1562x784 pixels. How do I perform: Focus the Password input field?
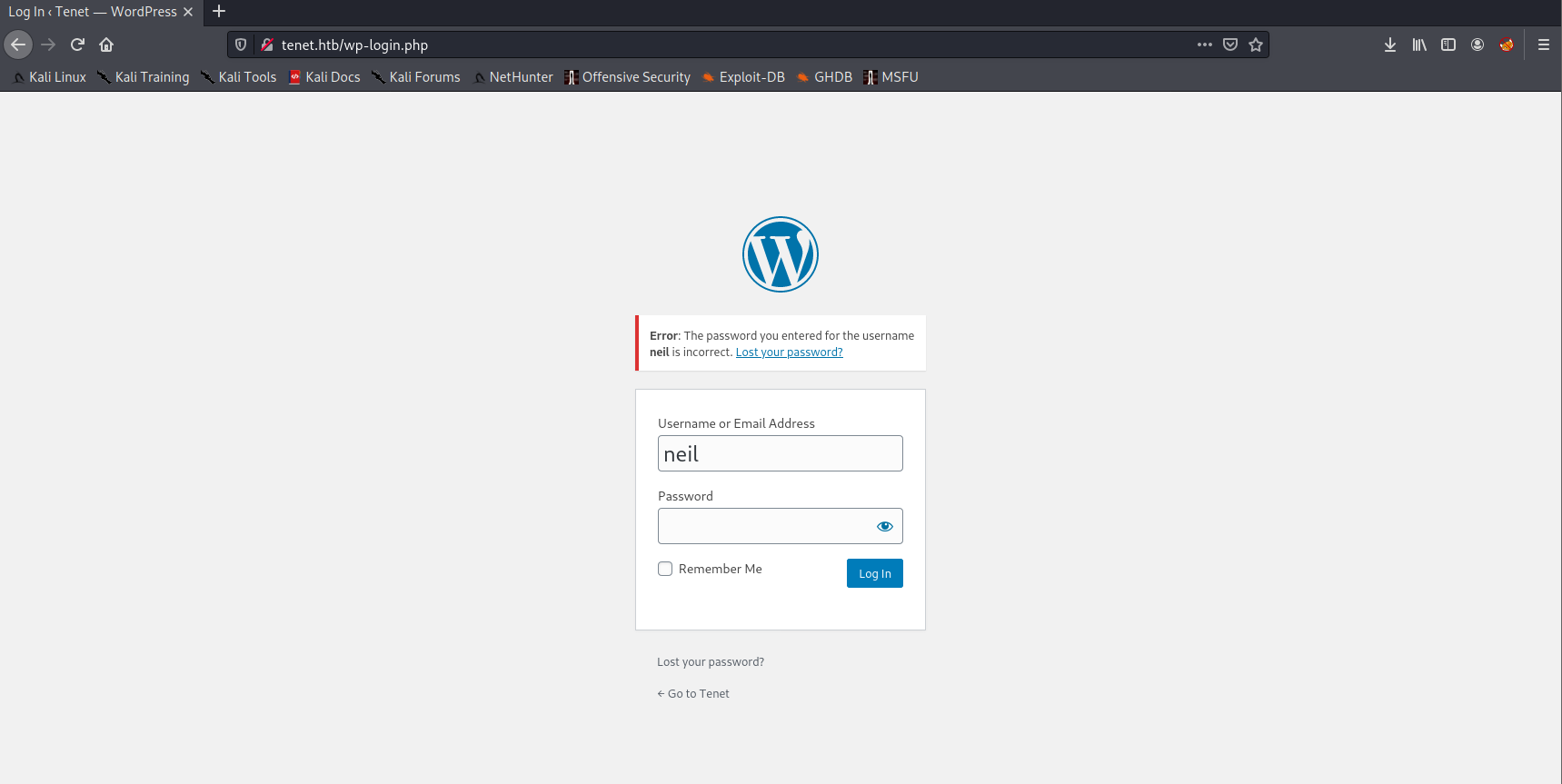[781, 526]
